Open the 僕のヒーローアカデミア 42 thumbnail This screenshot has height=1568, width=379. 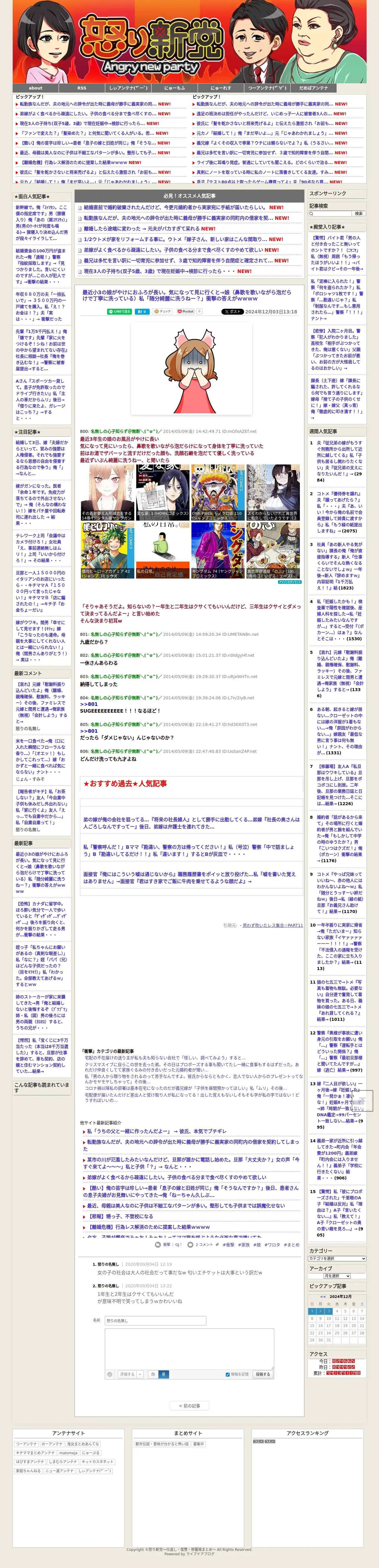click(107, 550)
